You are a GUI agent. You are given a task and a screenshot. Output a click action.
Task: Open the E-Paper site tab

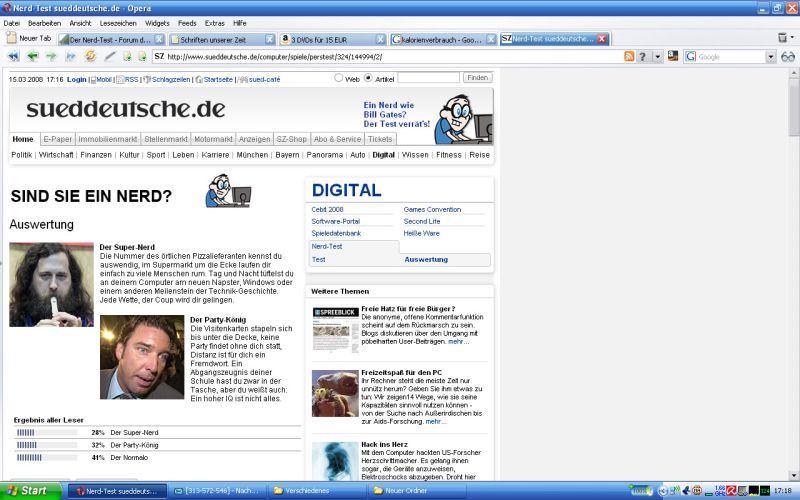58,139
